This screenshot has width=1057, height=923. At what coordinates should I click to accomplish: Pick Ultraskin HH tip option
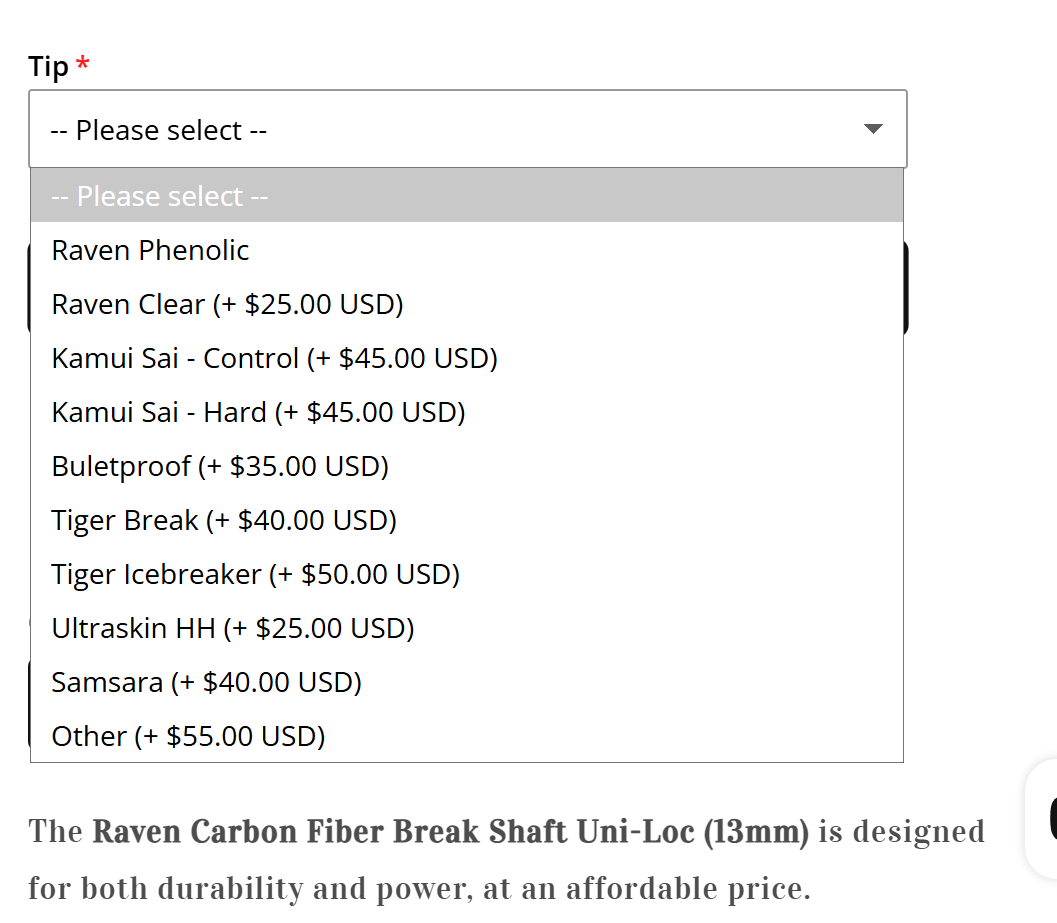233,628
